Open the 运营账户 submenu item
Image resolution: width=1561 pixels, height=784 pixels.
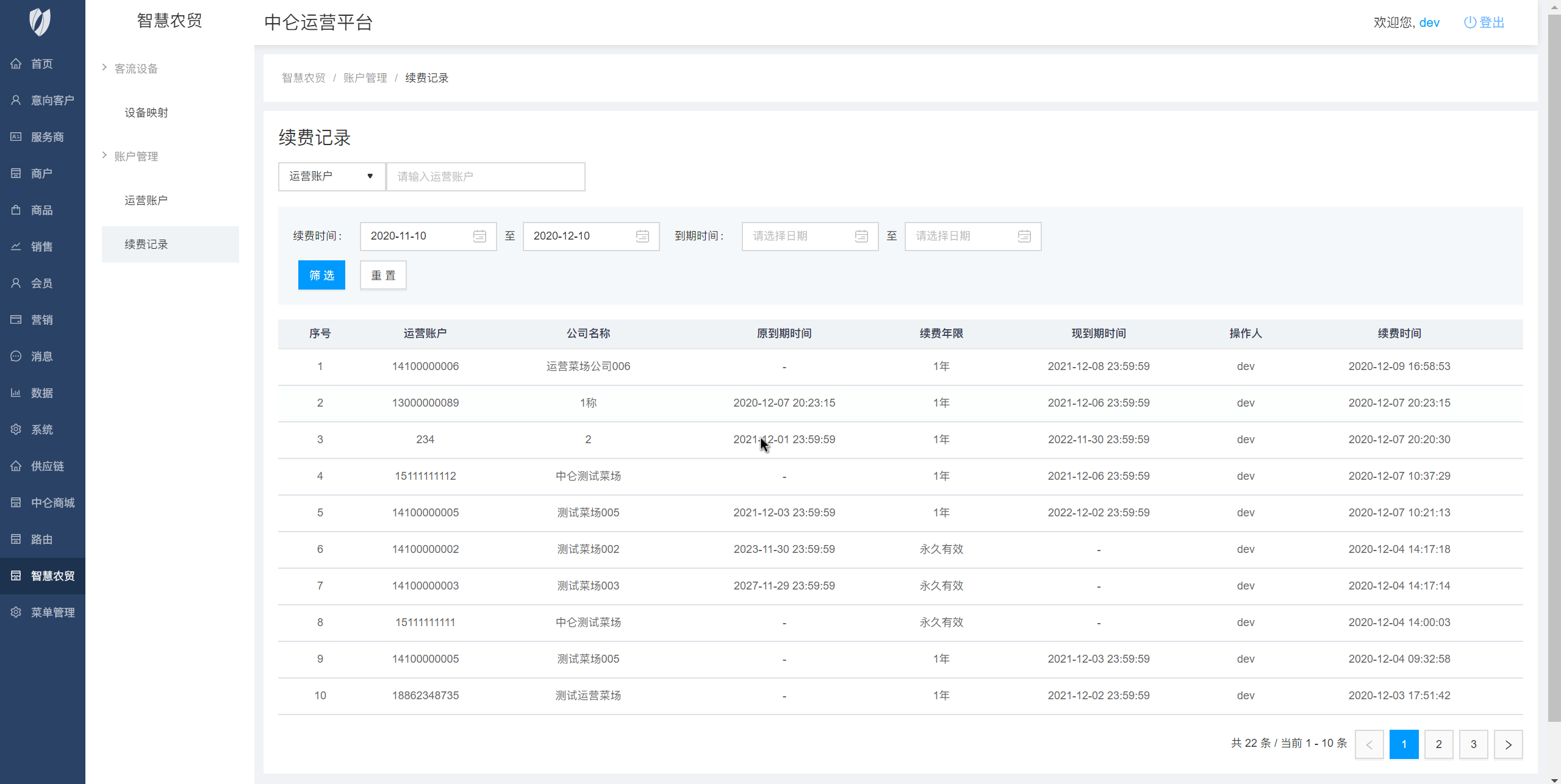(x=146, y=201)
